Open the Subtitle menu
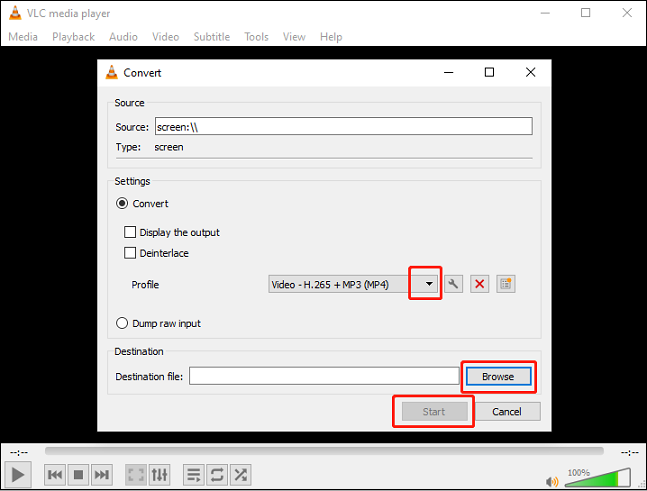Screen dimensions: 647x491 tap(212, 37)
